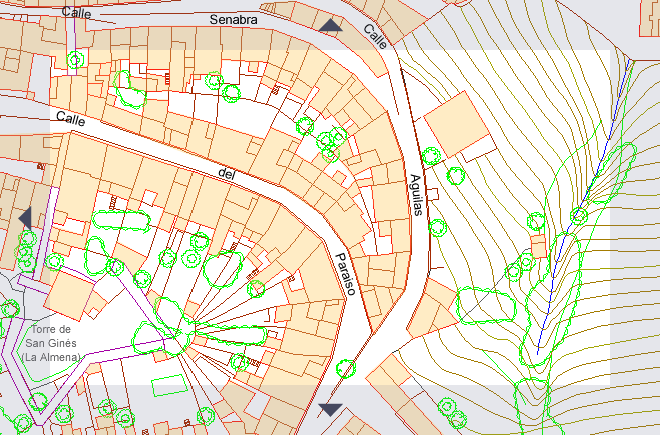
Task: Click the 'Torre de San Ginés (La Almena)' label
Action: [x=51, y=343]
